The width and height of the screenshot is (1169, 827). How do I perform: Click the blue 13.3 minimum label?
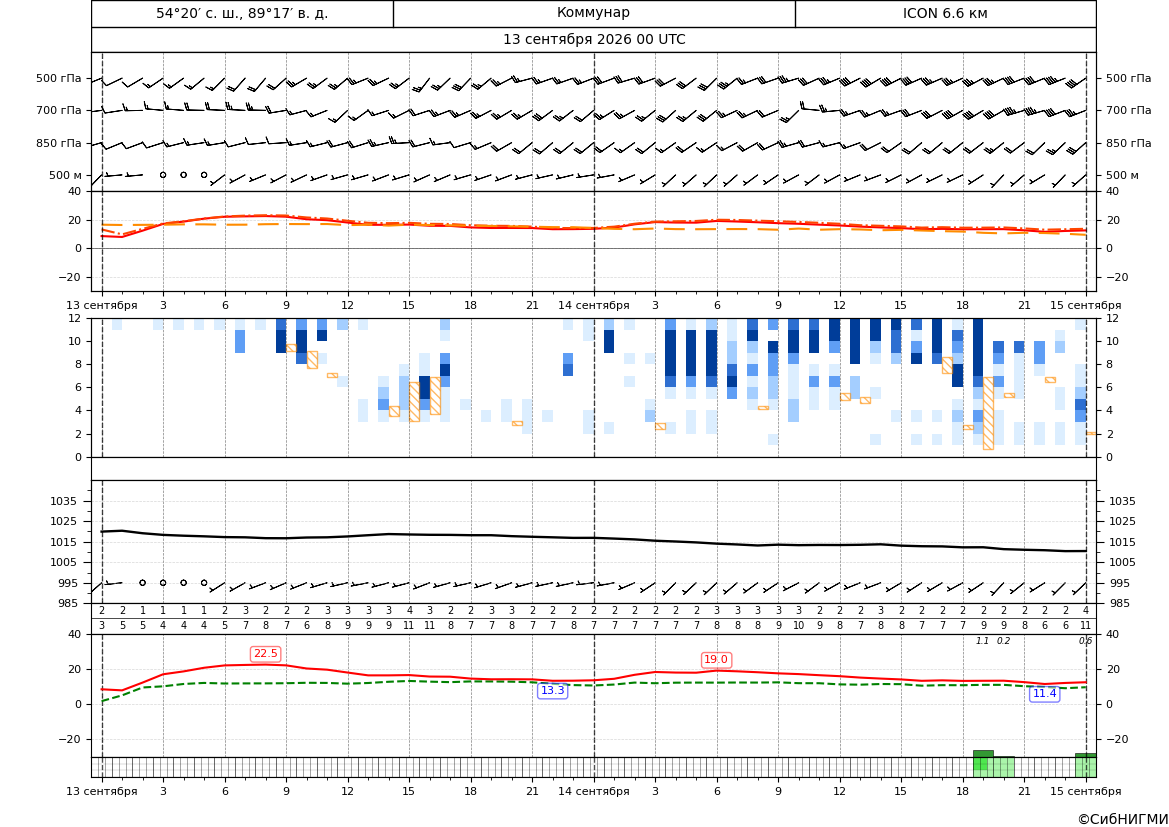[x=552, y=691]
